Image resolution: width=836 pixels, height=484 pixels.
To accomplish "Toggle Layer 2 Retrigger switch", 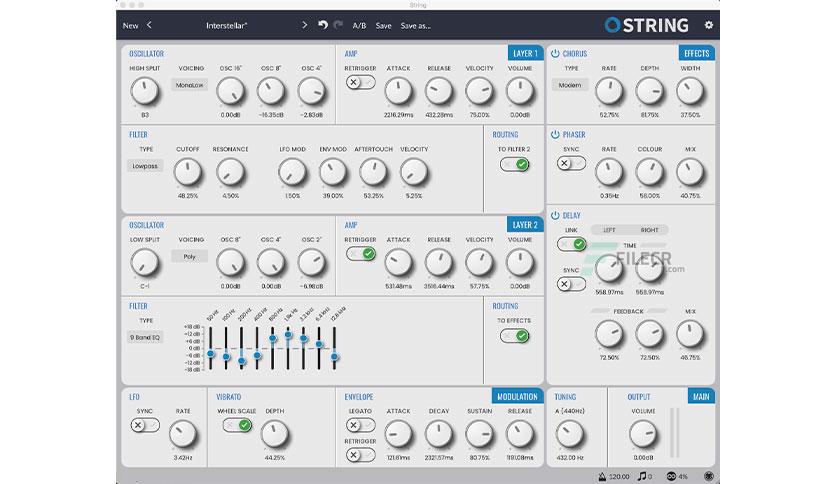I will coord(360,254).
